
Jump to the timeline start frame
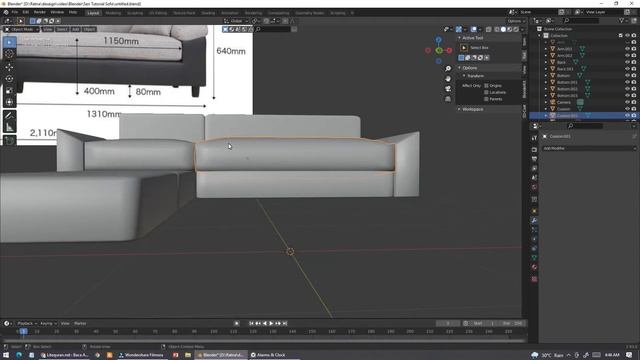coord(251,323)
